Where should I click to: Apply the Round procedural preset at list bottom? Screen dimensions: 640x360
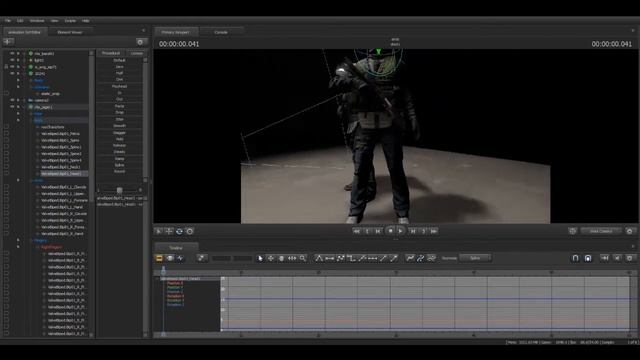[x=120, y=171]
